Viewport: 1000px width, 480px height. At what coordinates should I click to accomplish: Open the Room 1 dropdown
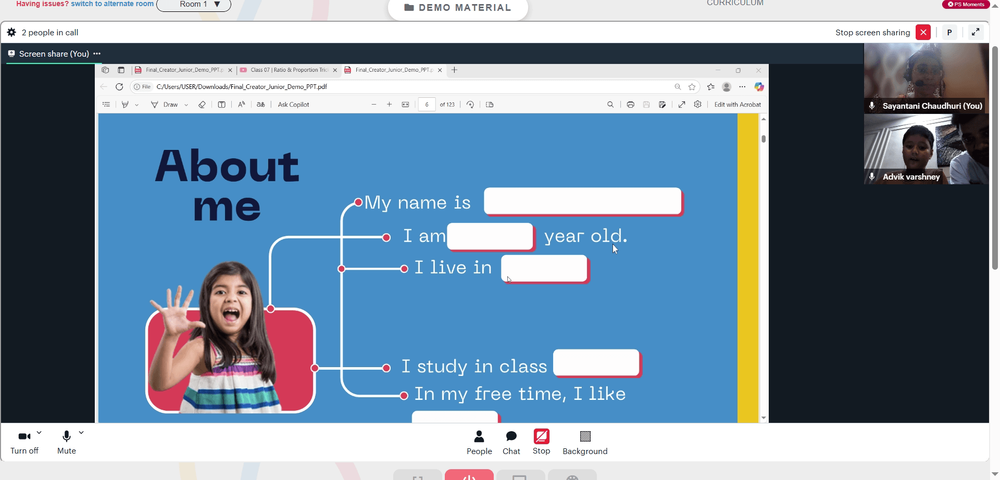(x=194, y=4)
